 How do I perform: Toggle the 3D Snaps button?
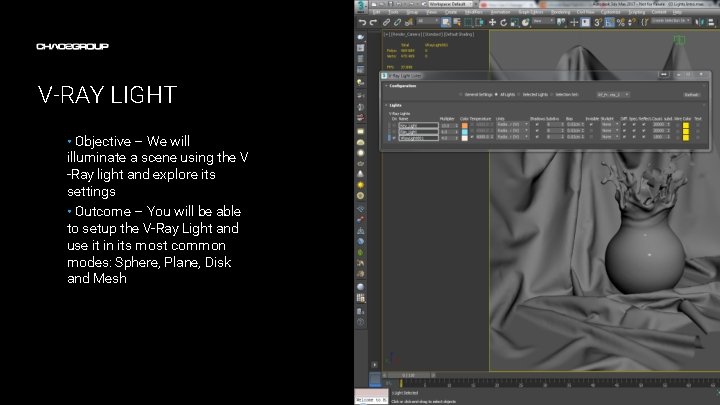click(598, 22)
